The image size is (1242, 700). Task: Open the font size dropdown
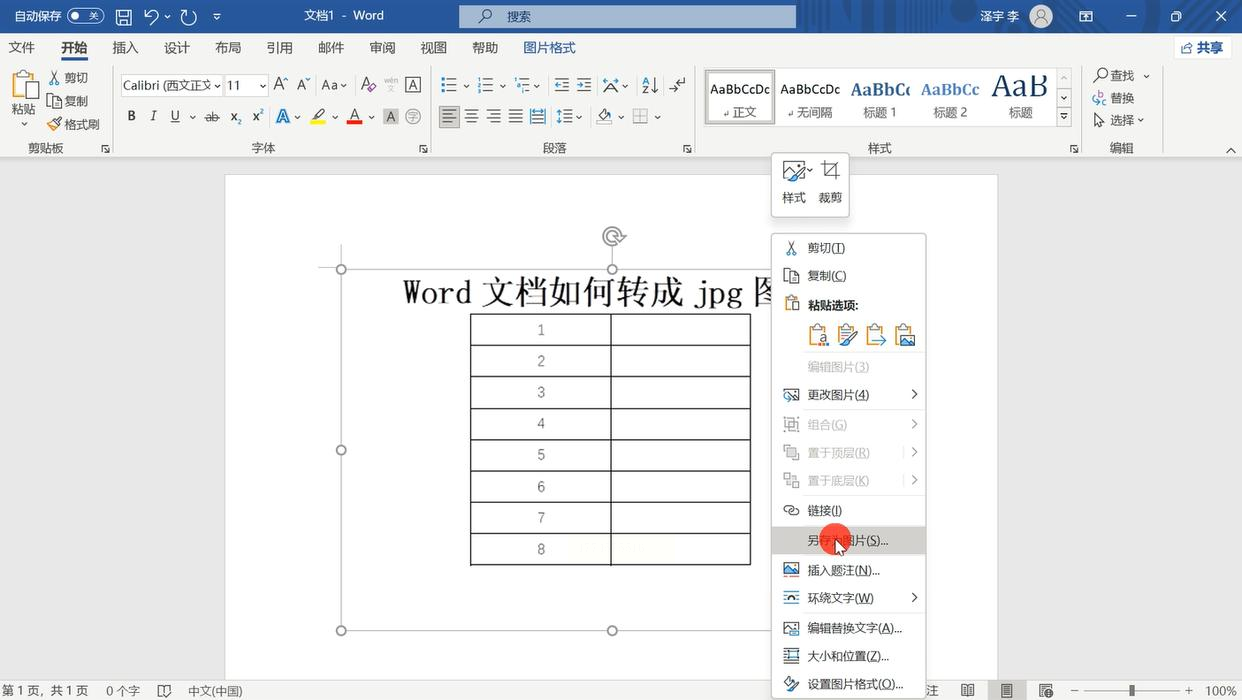tap(262, 86)
